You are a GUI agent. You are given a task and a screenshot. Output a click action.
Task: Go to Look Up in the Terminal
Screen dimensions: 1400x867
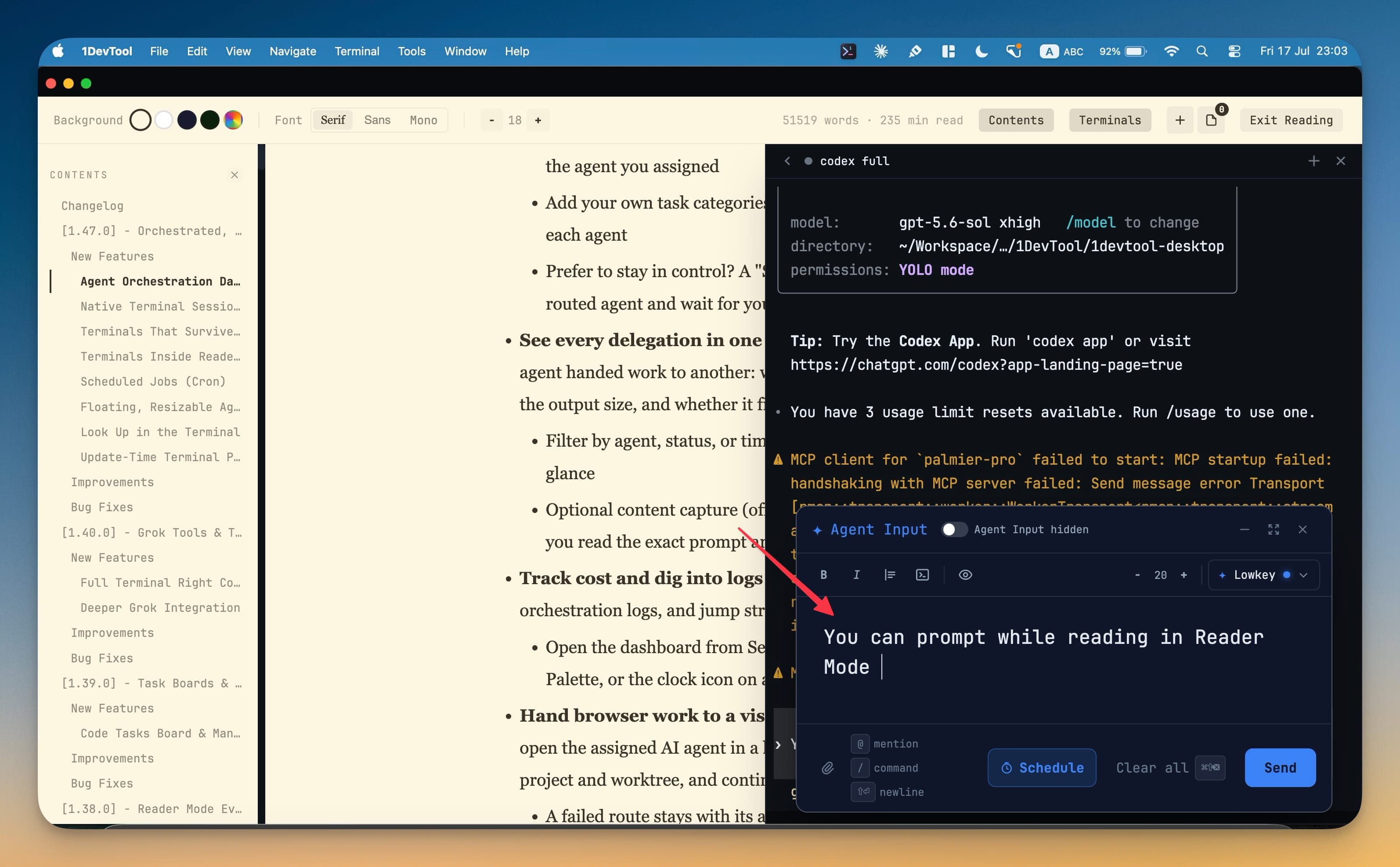160,432
